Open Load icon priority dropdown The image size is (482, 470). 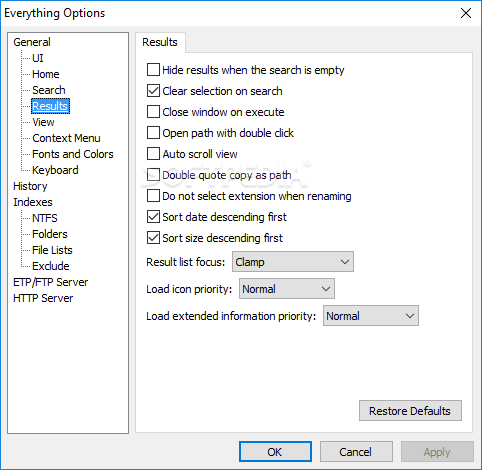coord(287,289)
